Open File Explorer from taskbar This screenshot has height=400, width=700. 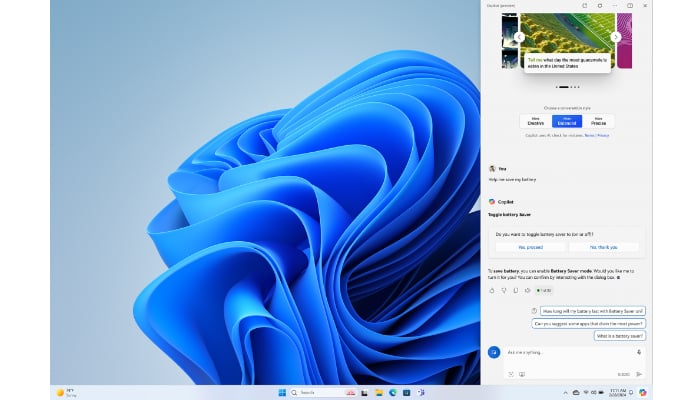379,392
